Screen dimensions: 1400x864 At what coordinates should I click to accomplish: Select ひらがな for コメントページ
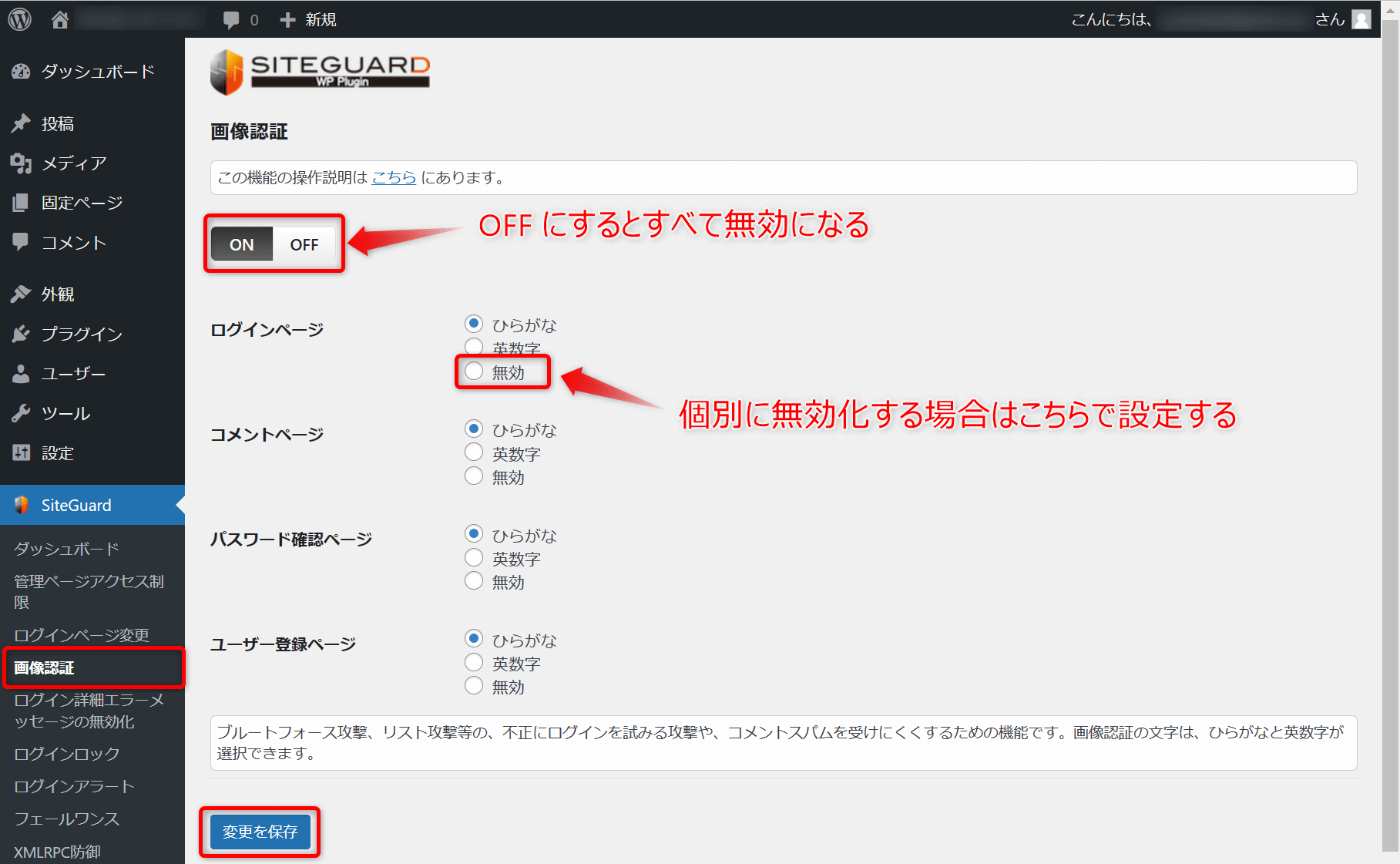point(474,429)
